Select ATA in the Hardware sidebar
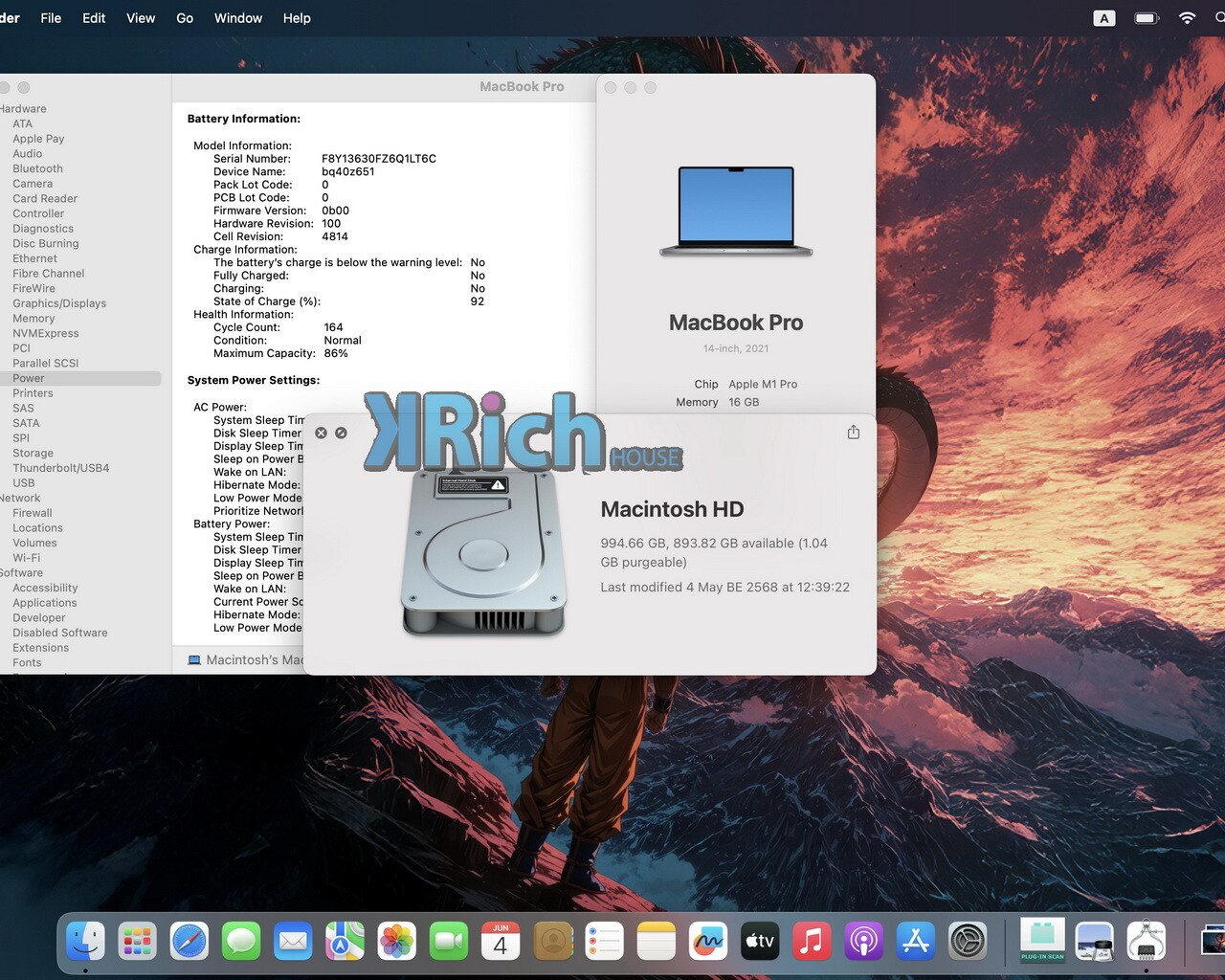The height and width of the screenshot is (980, 1225). 23,123
